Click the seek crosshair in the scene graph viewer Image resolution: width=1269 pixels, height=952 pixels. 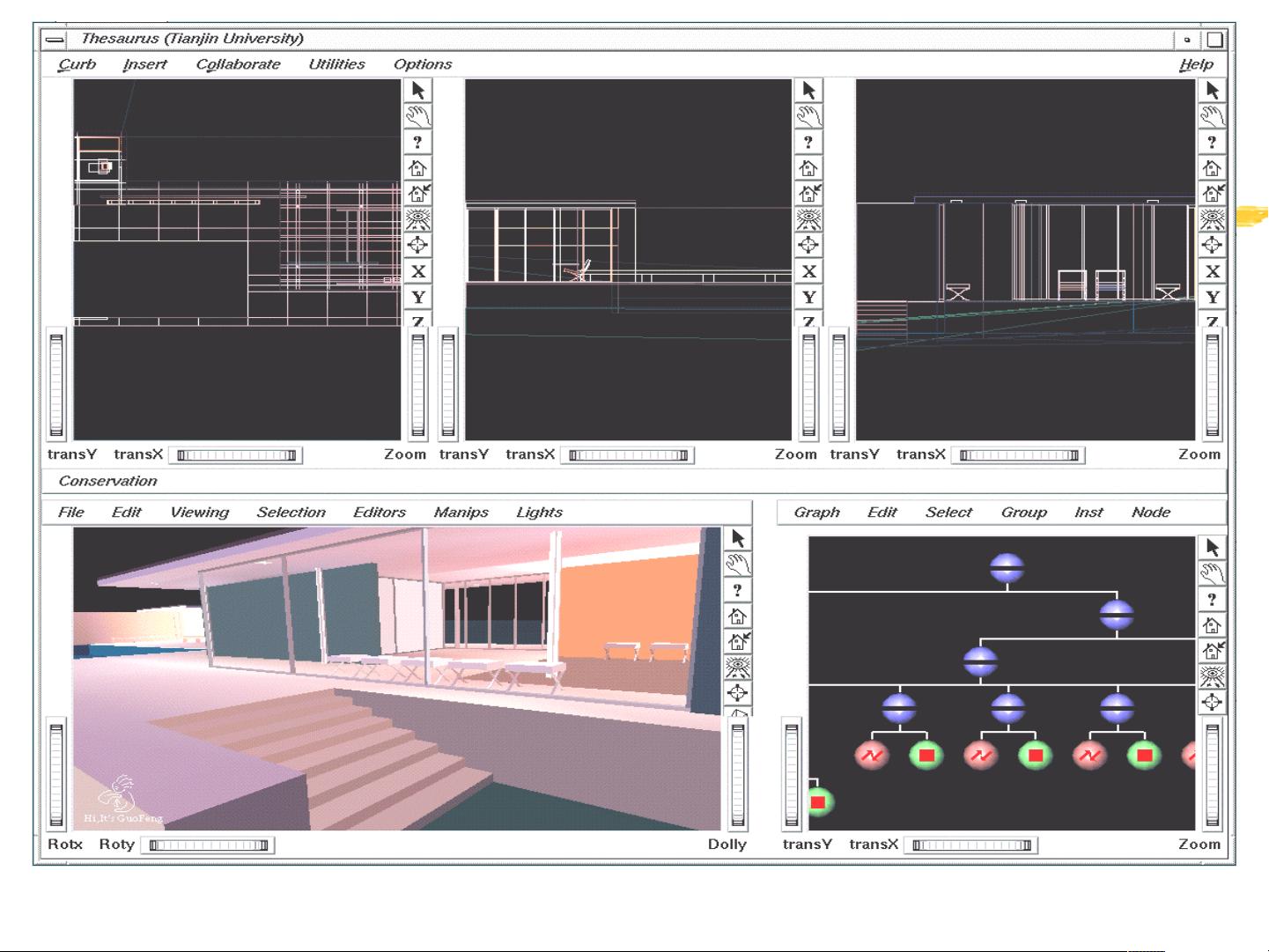[1212, 702]
